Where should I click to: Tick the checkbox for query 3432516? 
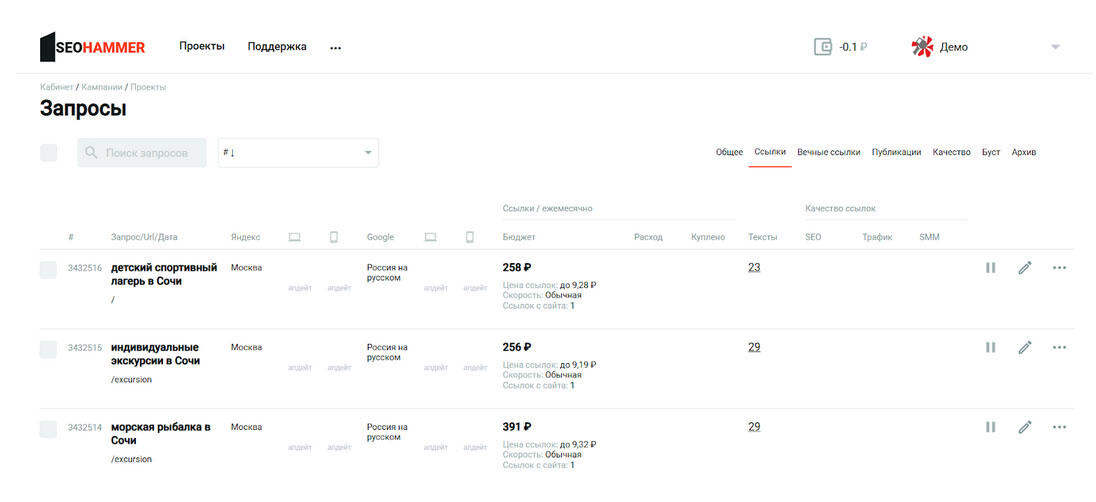tap(48, 269)
